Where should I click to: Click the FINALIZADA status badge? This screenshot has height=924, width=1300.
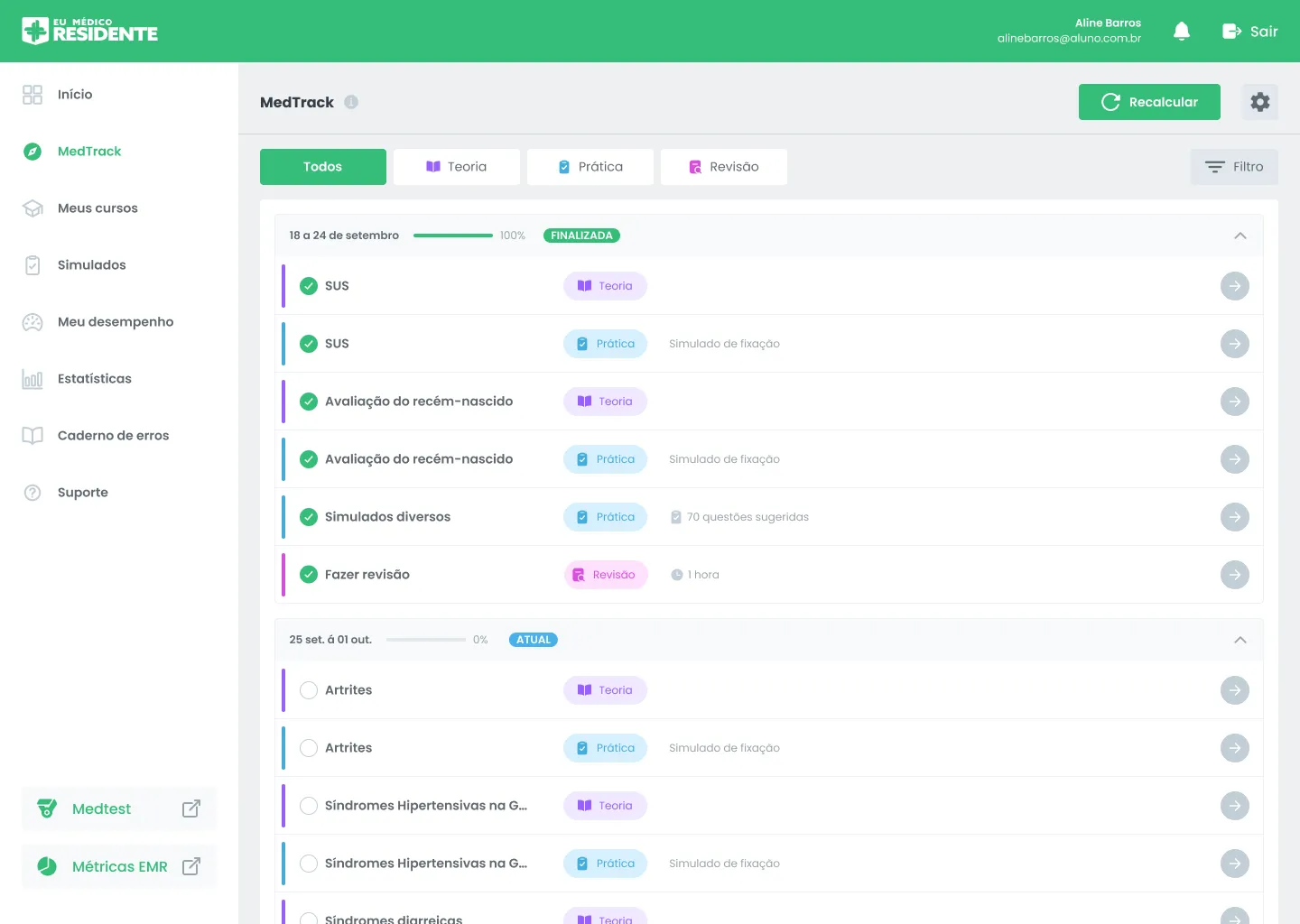(581, 236)
